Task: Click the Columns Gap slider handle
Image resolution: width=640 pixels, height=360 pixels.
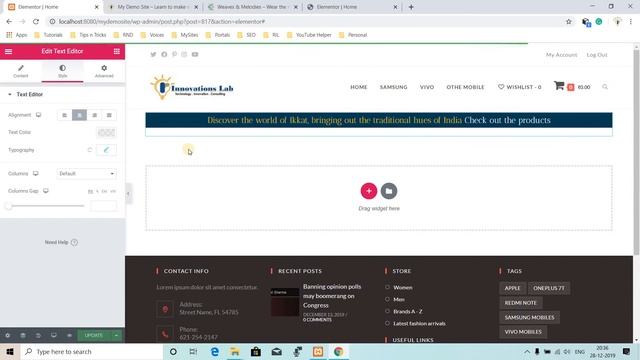Action: tap(9, 206)
